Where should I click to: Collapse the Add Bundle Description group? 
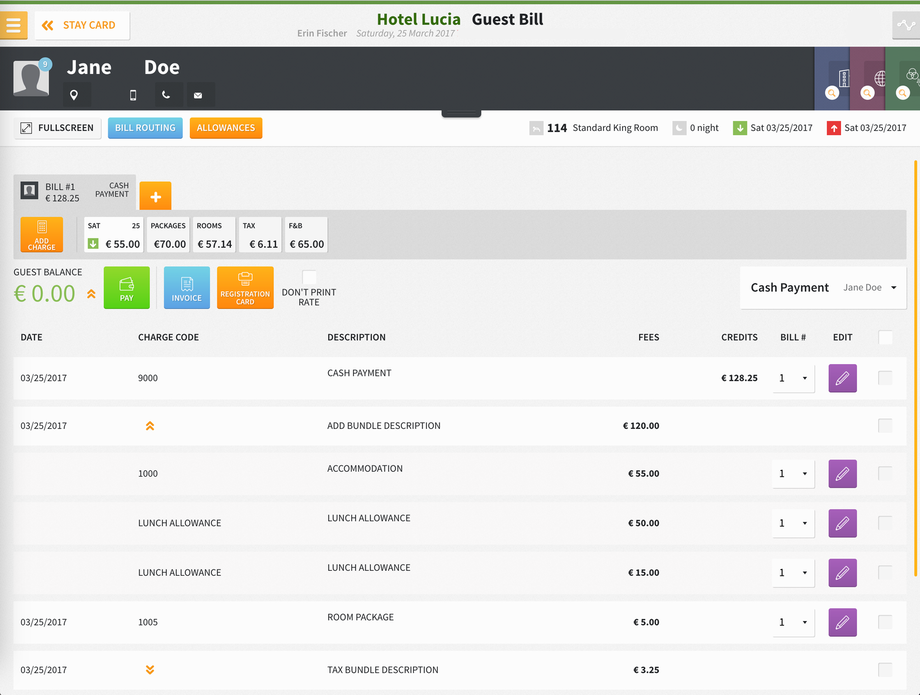pyautogui.click(x=150, y=426)
